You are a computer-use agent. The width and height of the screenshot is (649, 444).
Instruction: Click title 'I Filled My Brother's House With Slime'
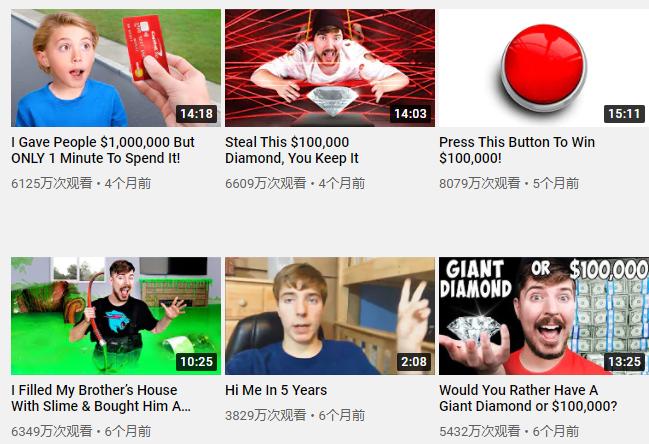pos(101,398)
